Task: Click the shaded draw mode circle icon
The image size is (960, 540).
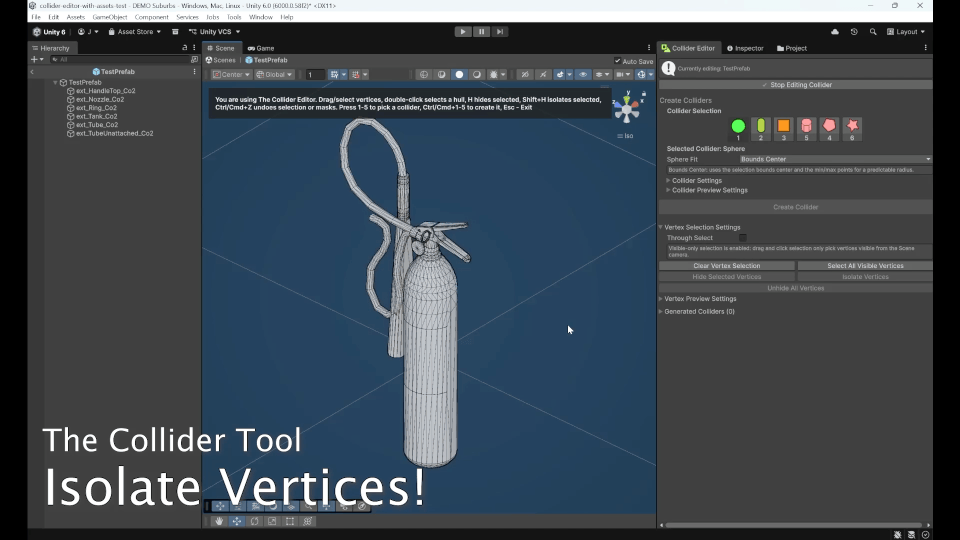Action: [459, 75]
